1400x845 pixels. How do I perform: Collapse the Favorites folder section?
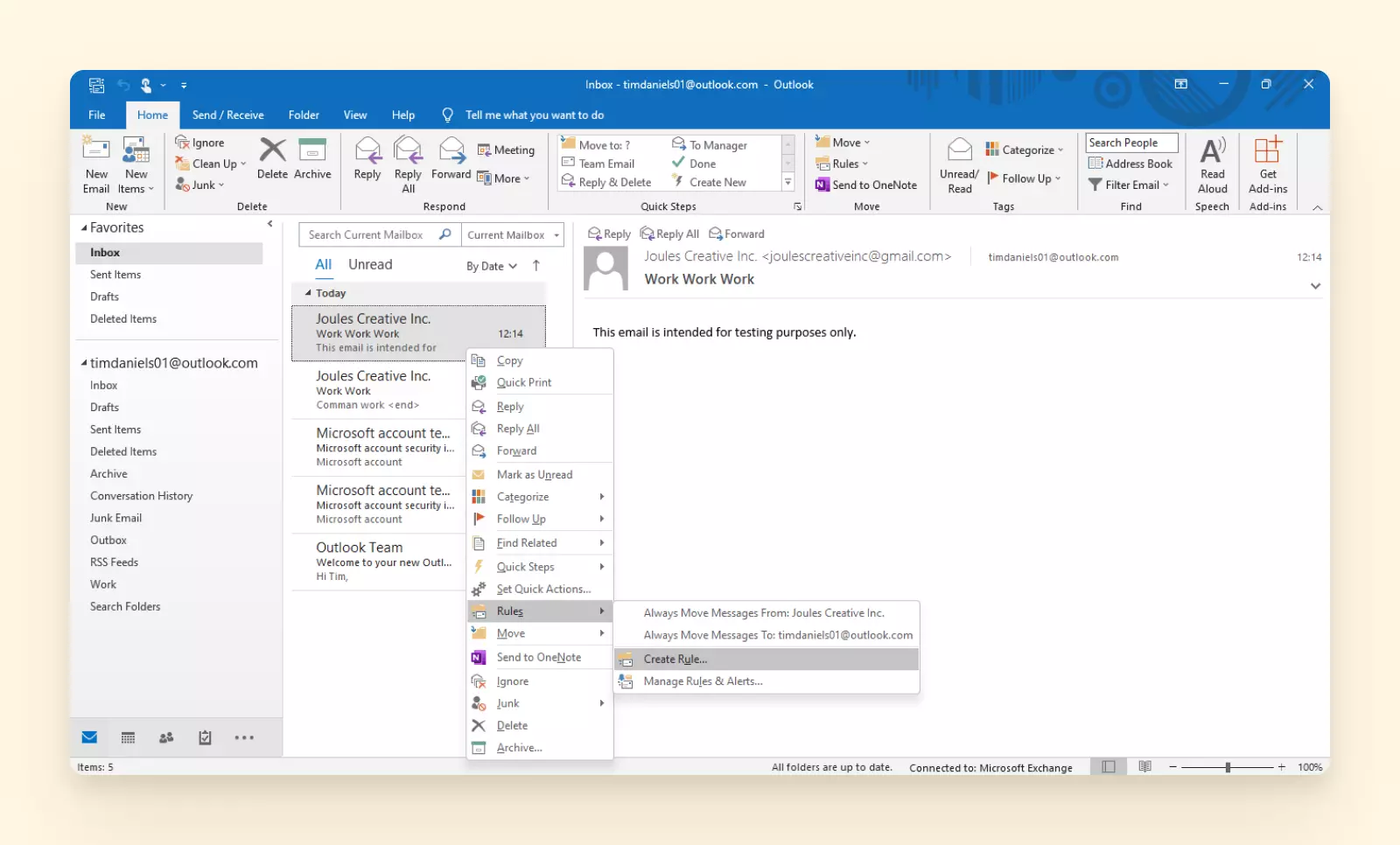click(x=85, y=227)
